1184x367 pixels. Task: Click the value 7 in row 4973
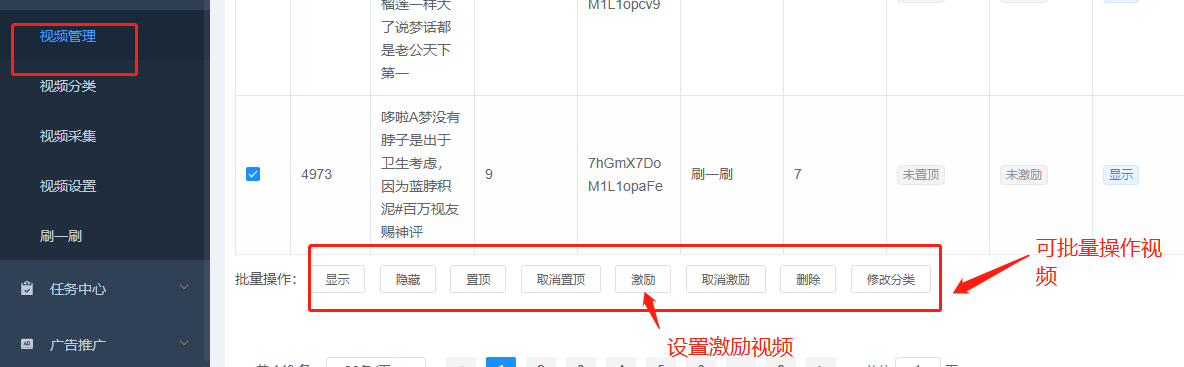click(797, 174)
